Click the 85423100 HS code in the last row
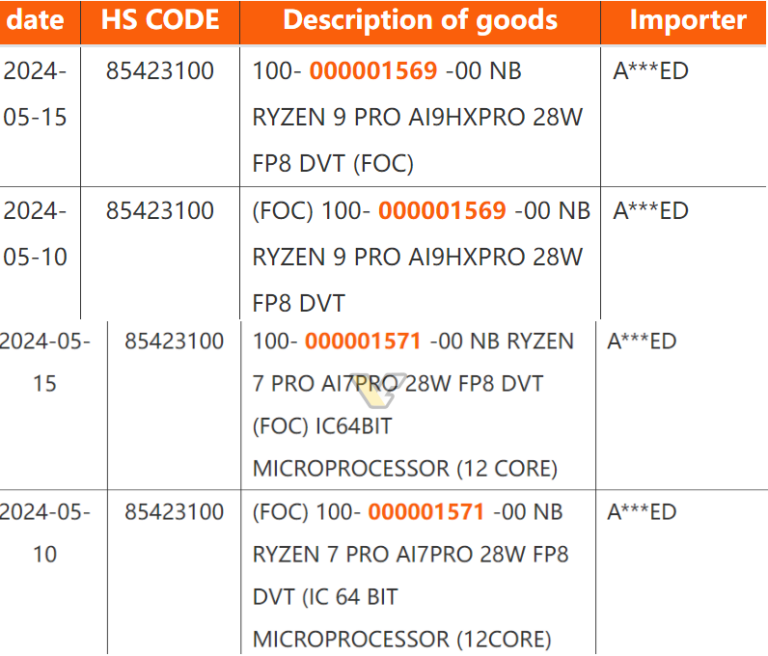The height and width of the screenshot is (656, 768). point(174,512)
